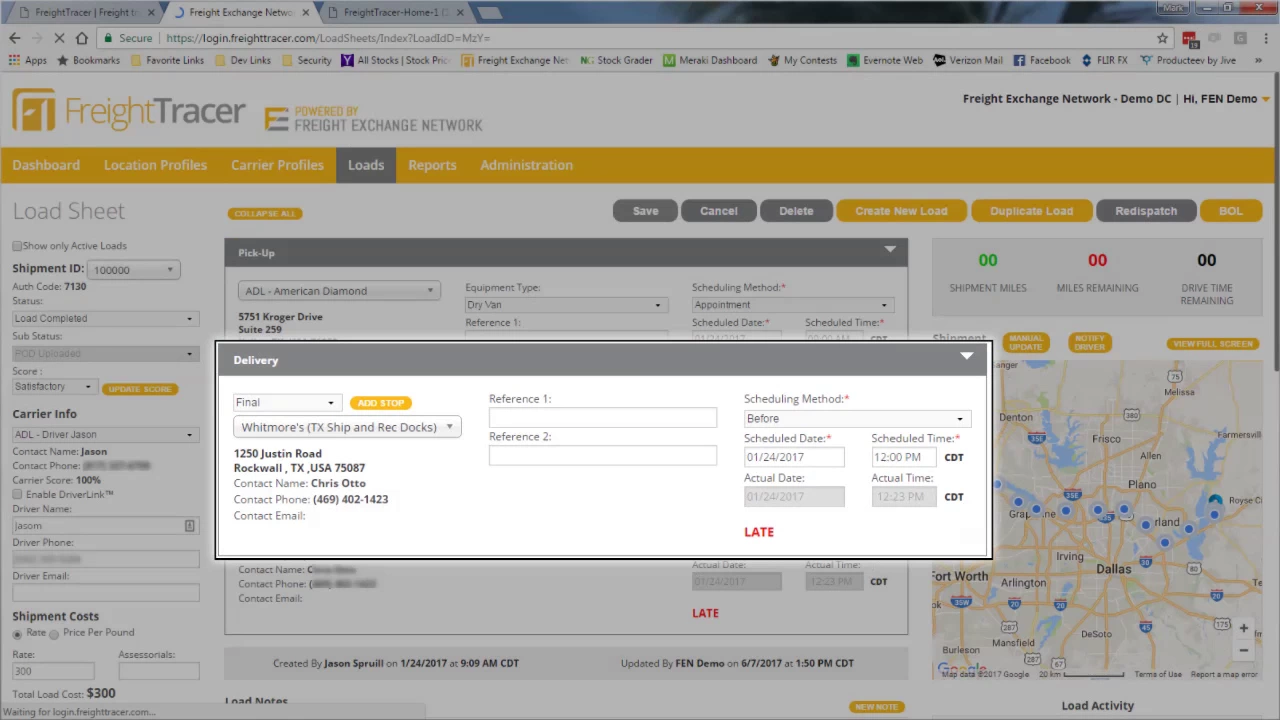Open the FLIR FX bookmark
This screenshot has height=720, width=1280.
[x=1104, y=60]
